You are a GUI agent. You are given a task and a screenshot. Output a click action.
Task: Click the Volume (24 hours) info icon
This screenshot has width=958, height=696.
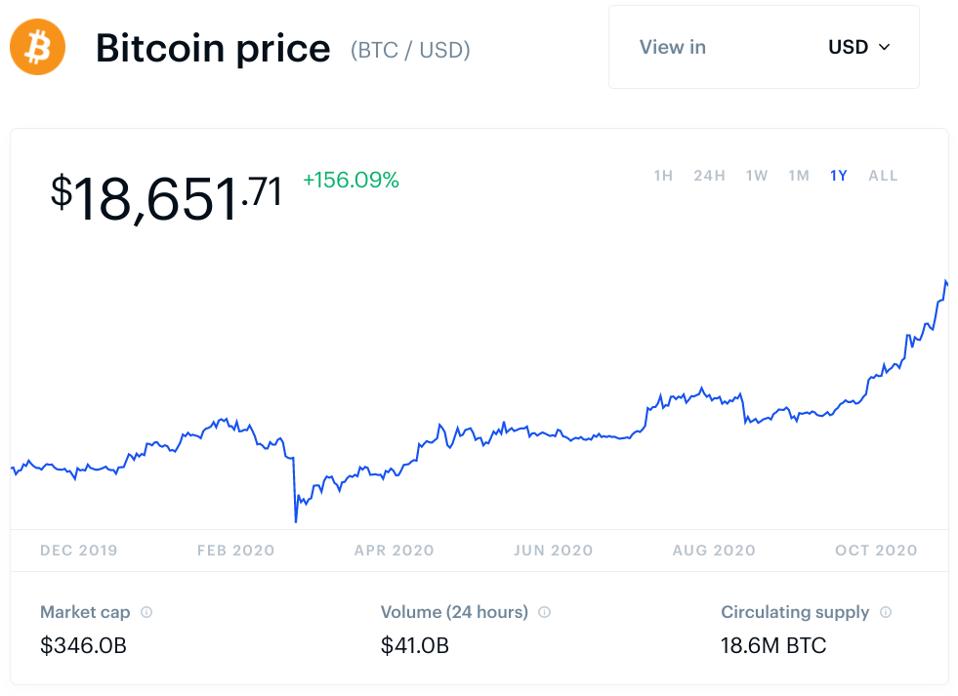(x=545, y=612)
